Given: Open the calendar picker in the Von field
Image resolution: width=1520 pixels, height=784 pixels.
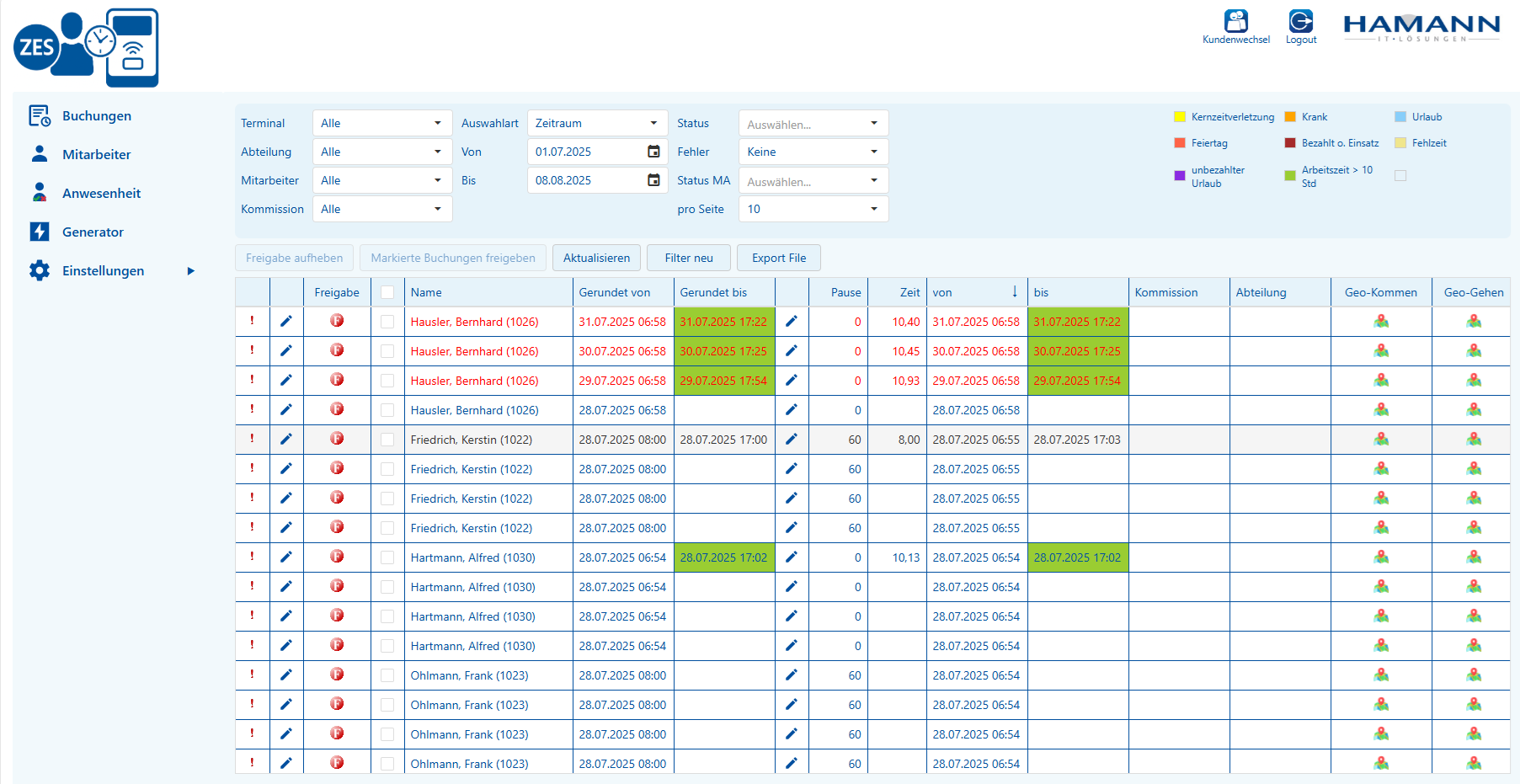Looking at the screenshot, I should point(653,152).
